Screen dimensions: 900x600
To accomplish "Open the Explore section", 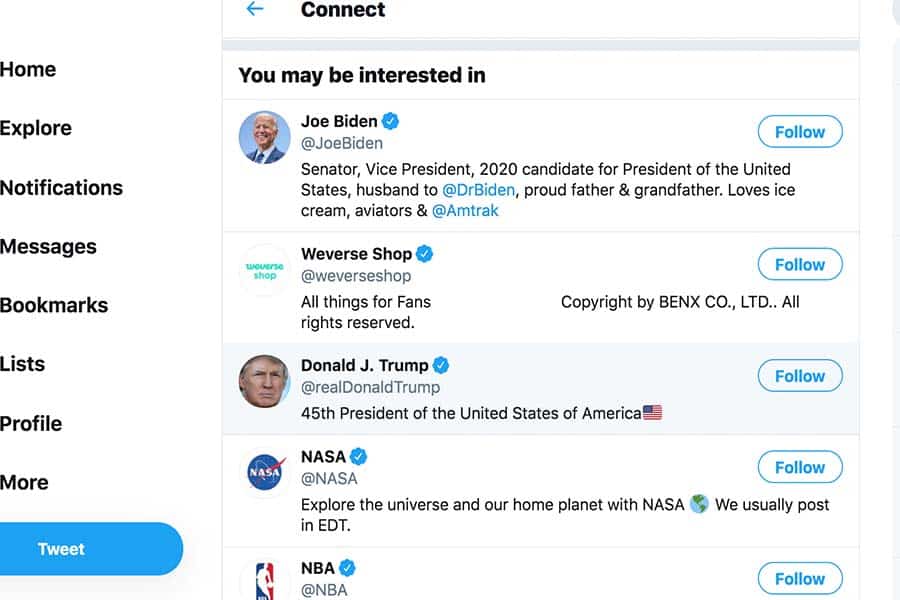I will click(x=36, y=128).
